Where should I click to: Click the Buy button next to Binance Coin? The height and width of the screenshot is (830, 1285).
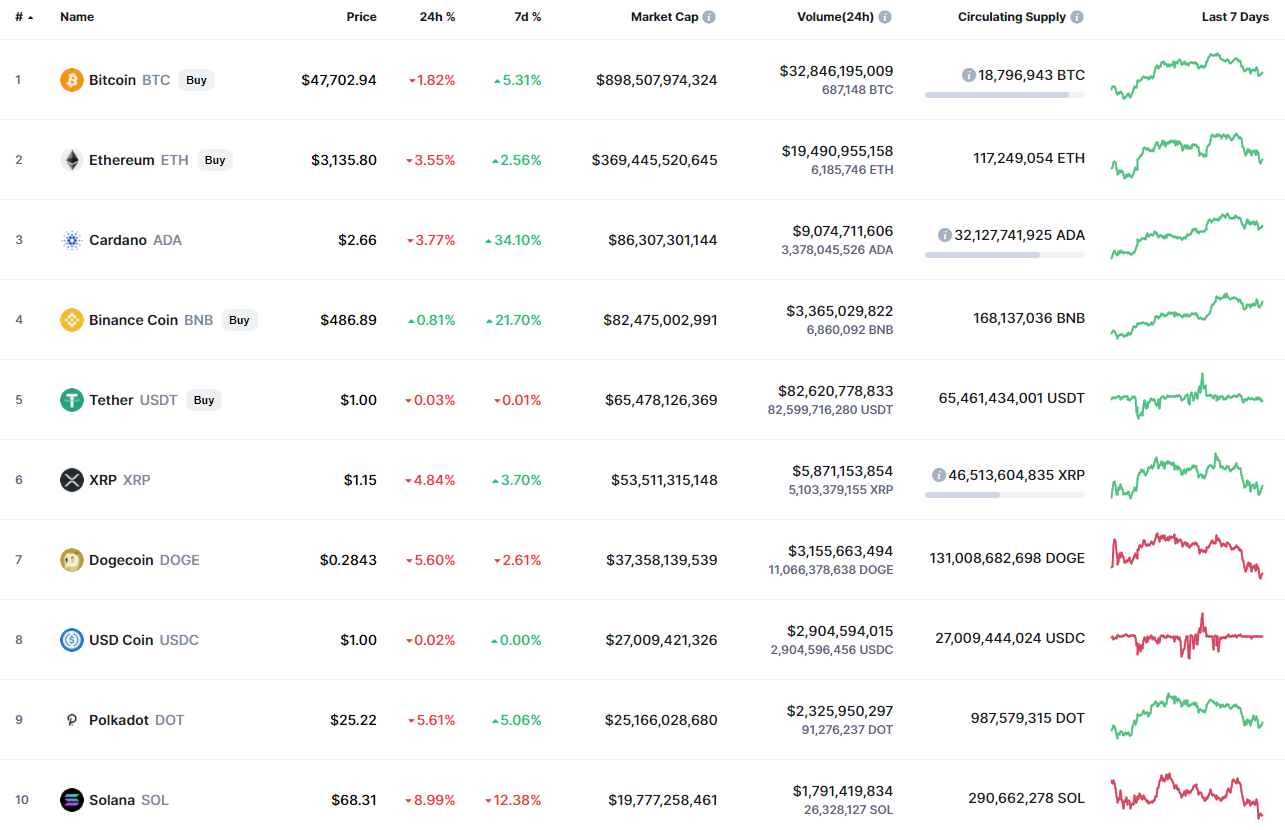point(239,320)
